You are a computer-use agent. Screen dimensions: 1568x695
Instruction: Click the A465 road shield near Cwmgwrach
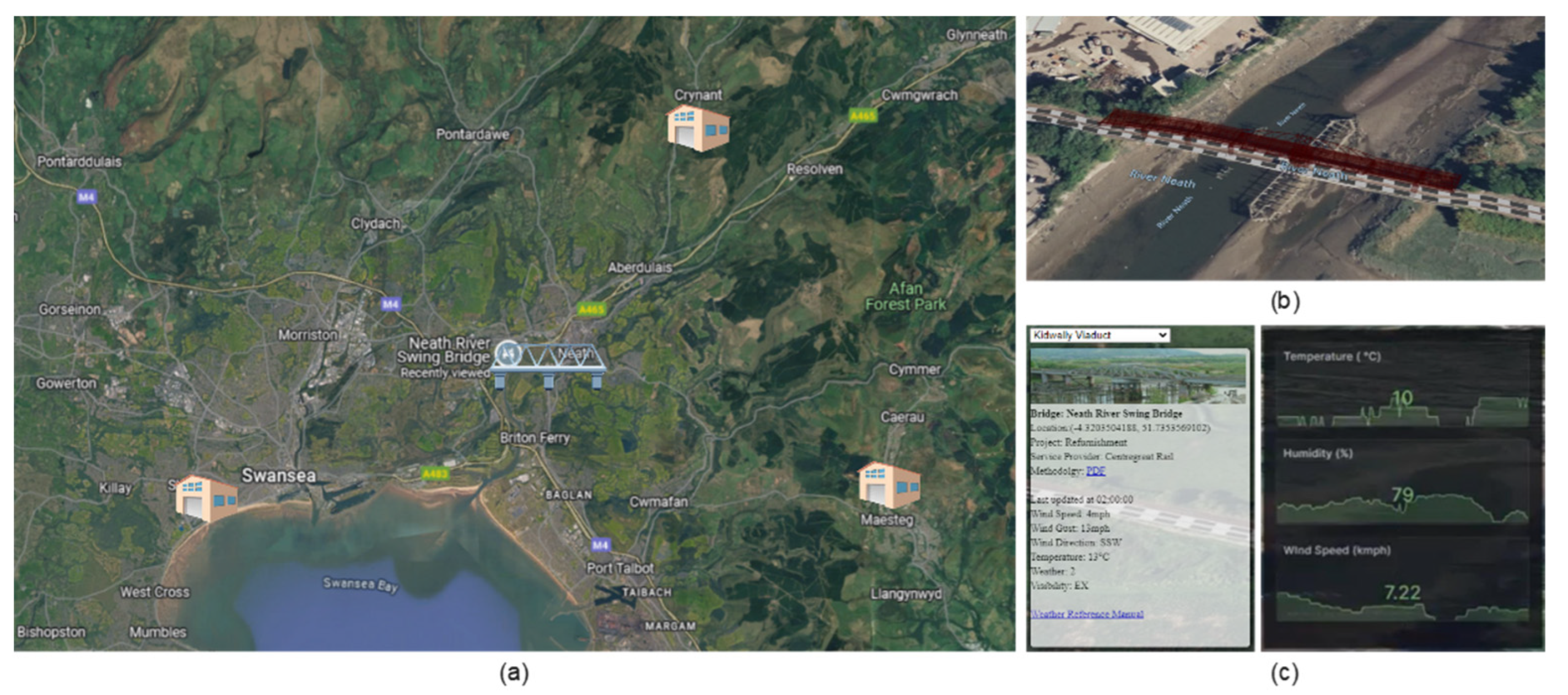coord(863,116)
